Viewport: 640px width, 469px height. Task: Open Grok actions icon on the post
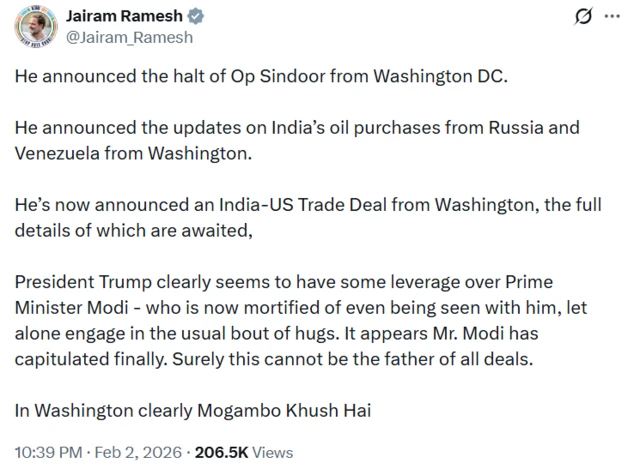coord(580,17)
